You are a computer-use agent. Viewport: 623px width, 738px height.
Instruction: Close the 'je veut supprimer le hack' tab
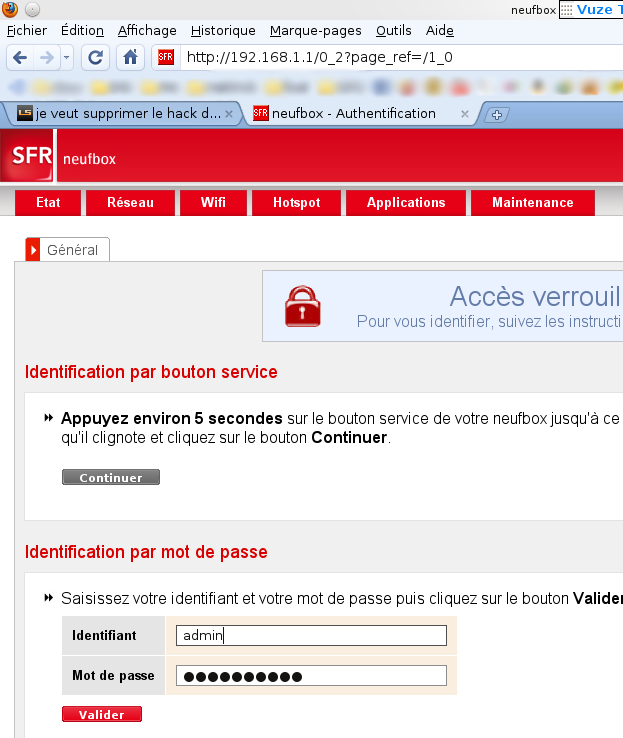coord(229,114)
